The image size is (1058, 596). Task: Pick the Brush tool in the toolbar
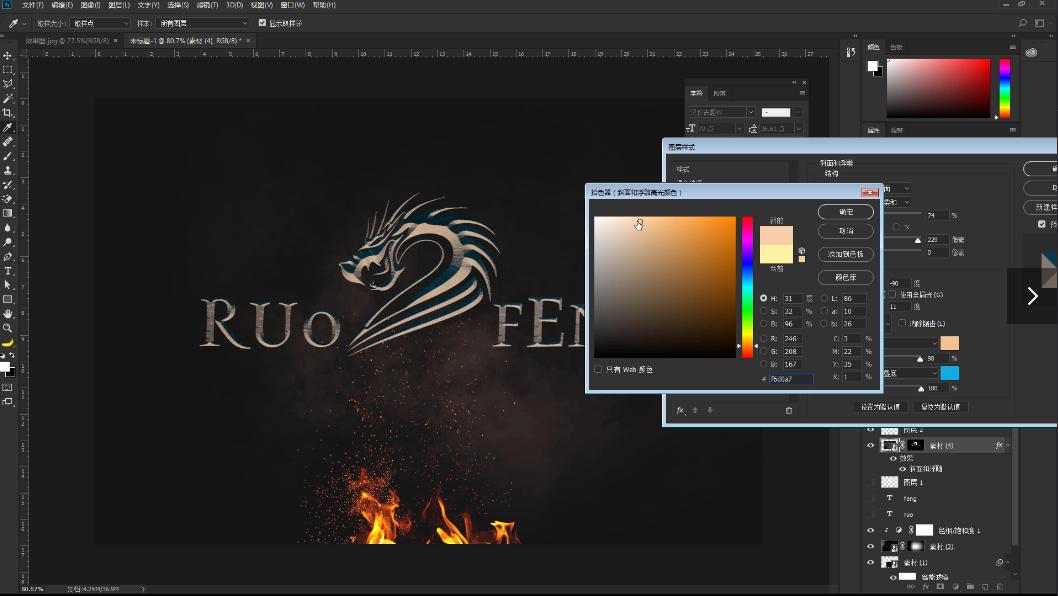click(8, 156)
